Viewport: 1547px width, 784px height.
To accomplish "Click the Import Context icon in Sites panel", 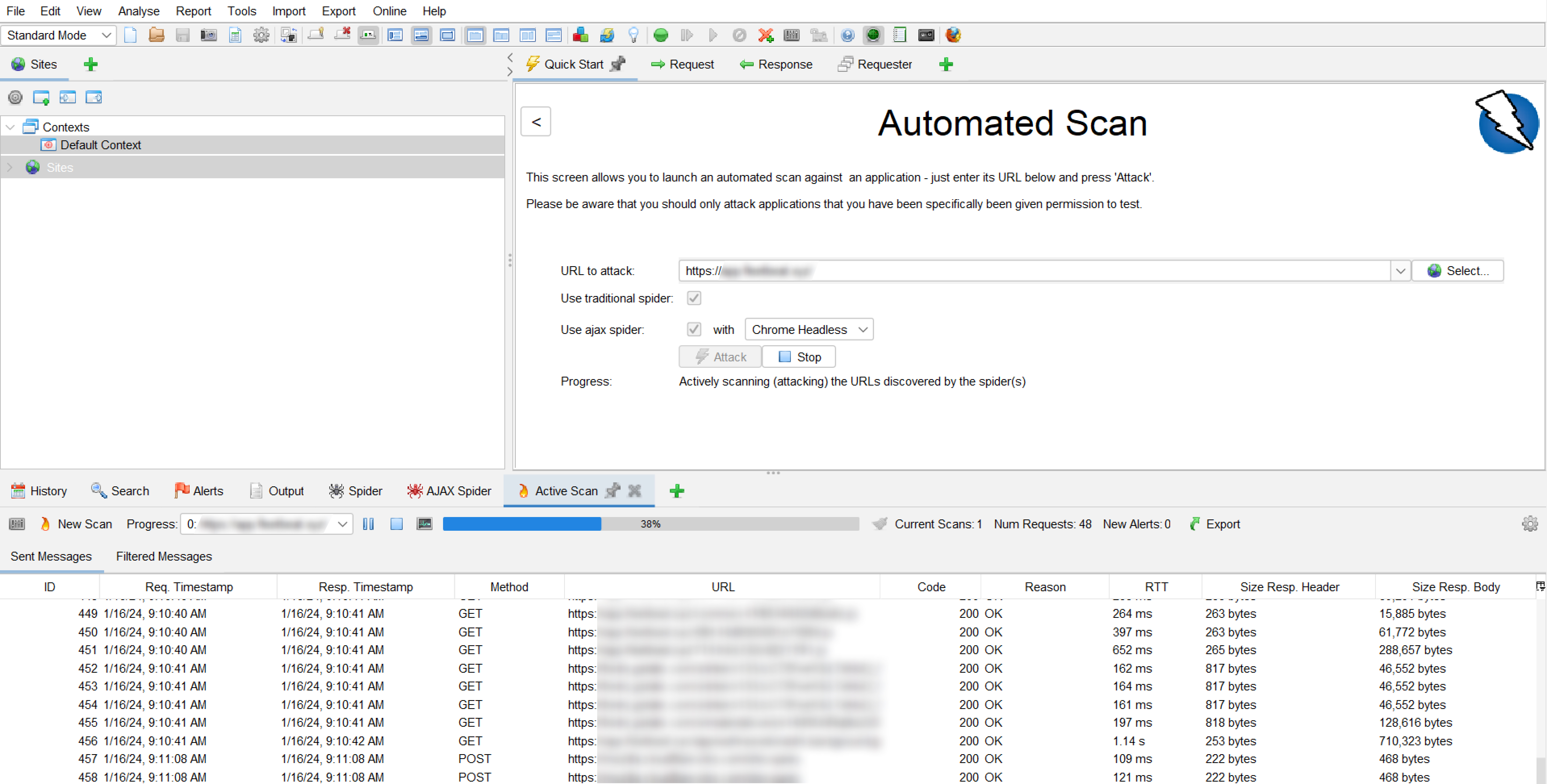I will pos(67,97).
